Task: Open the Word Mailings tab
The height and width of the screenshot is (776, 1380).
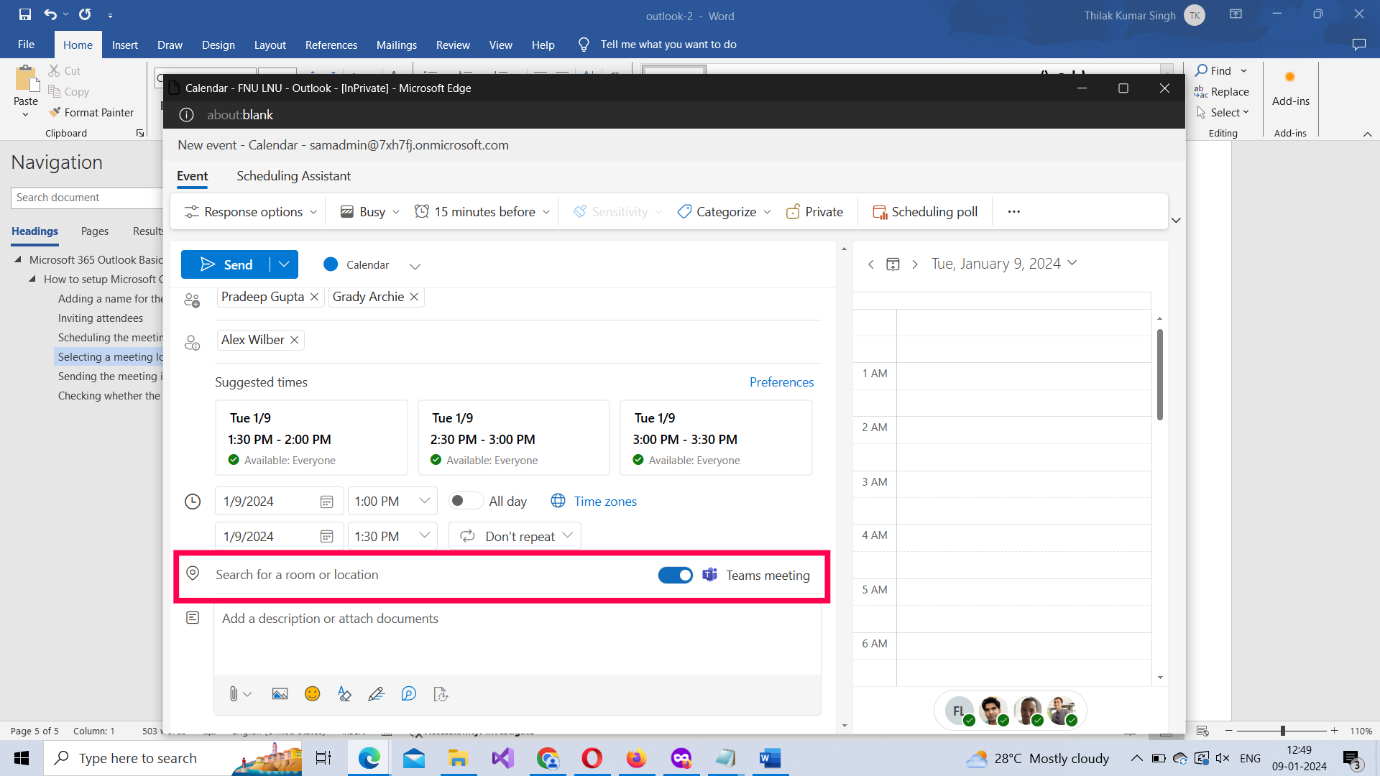Action: [x=397, y=45]
